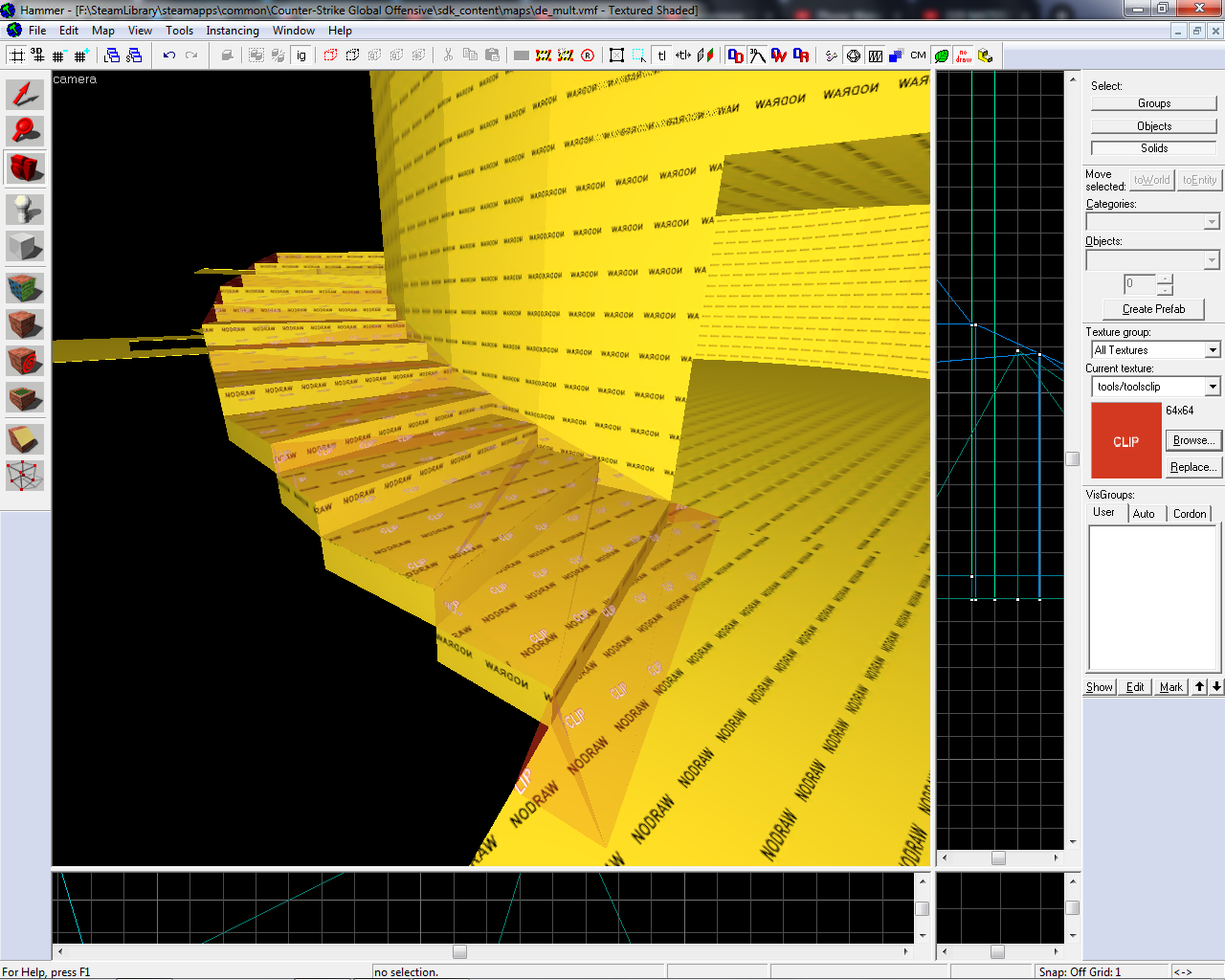Click the Paste clipboard icon
This screenshot has height=980, width=1225.
point(492,56)
